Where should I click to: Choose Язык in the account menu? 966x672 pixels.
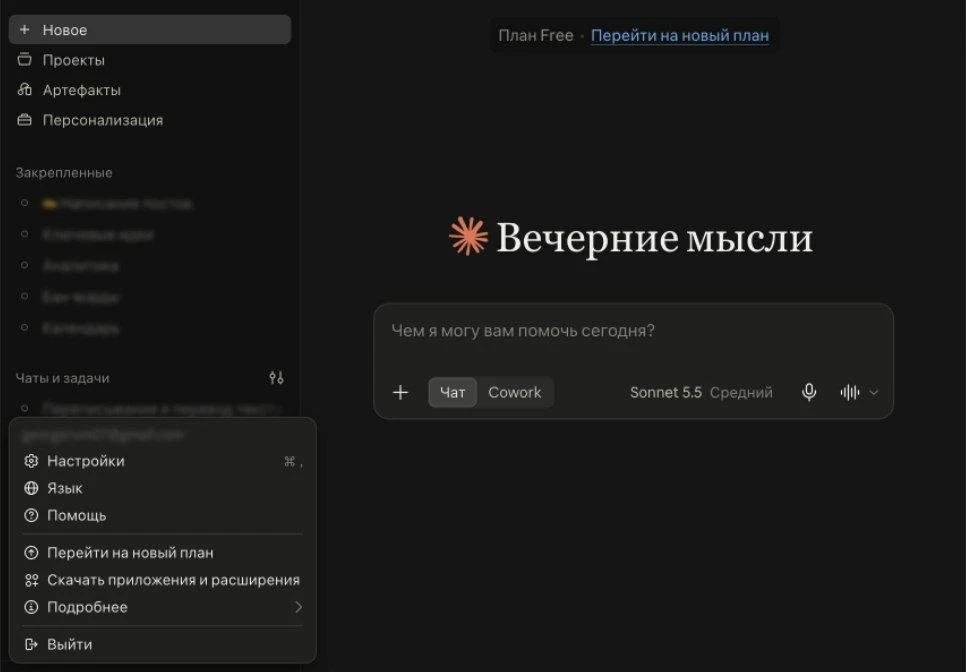pyautogui.click(x=163, y=488)
